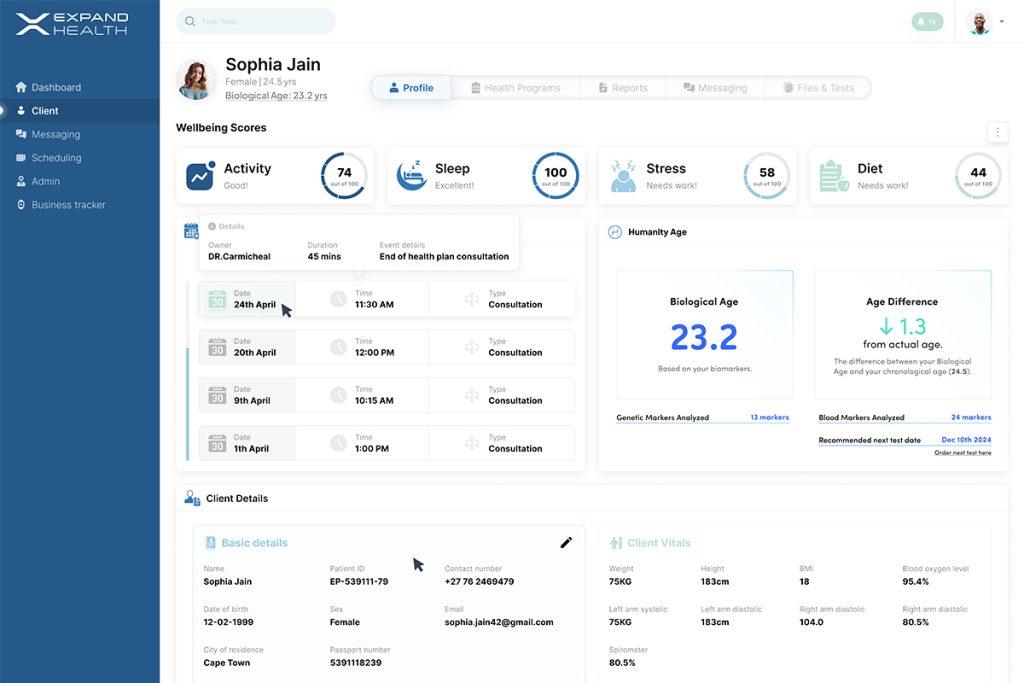Image resolution: width=1024 pixels, height=683 pixels.
Task: Switch to the Health Programs tab
Action: (x=515, y=88)
